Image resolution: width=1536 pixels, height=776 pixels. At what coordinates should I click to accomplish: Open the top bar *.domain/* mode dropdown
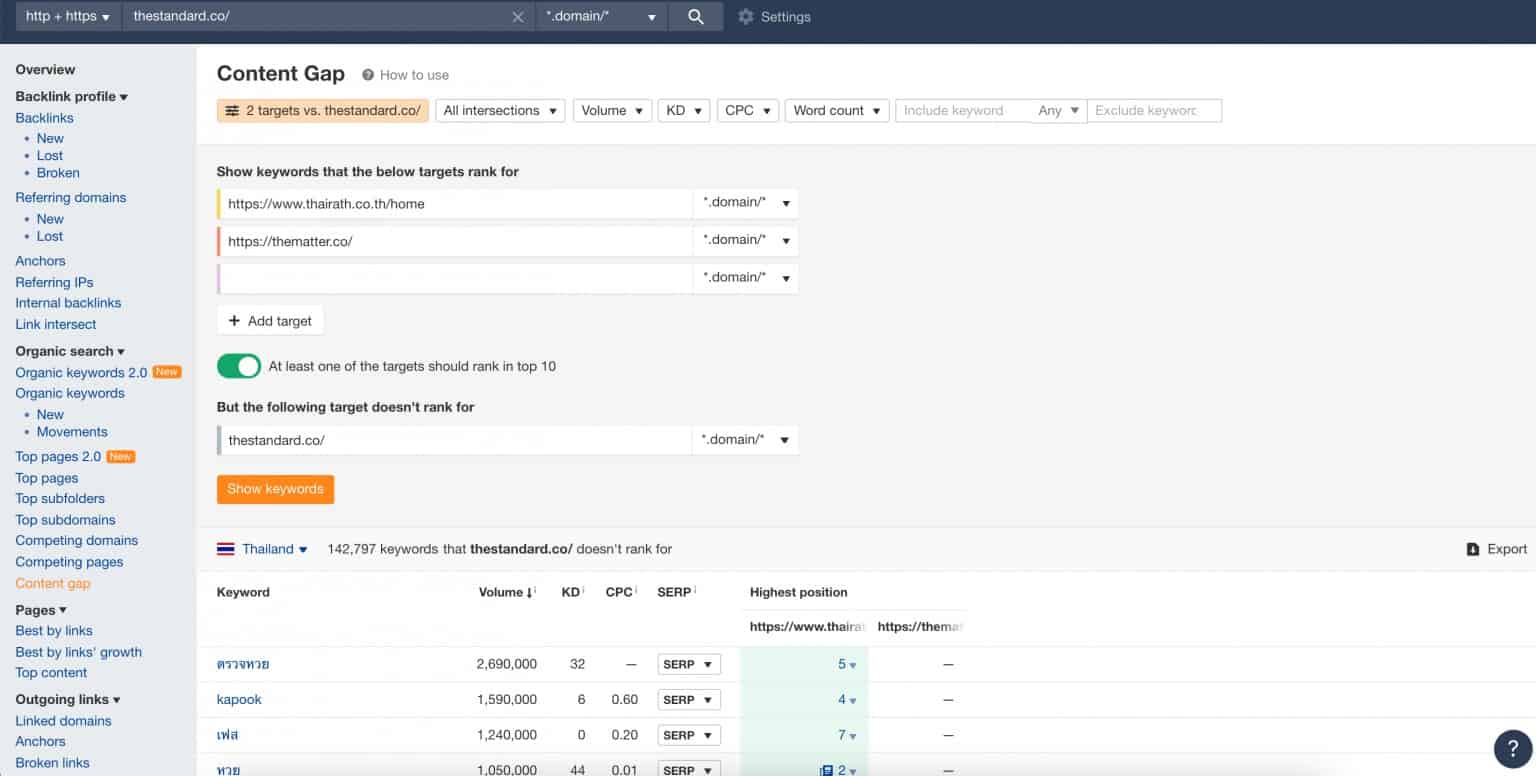click(601, 17)
